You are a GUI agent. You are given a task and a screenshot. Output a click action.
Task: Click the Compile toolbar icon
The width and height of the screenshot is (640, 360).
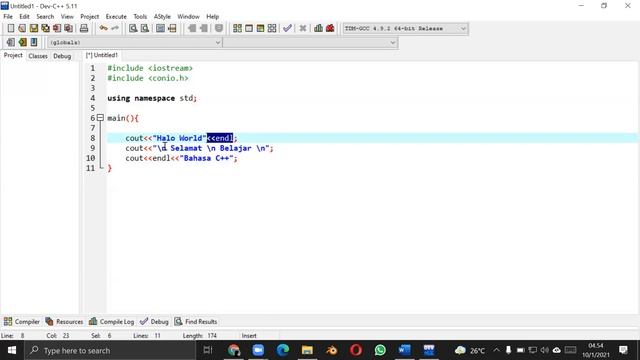tap(237, 28)
